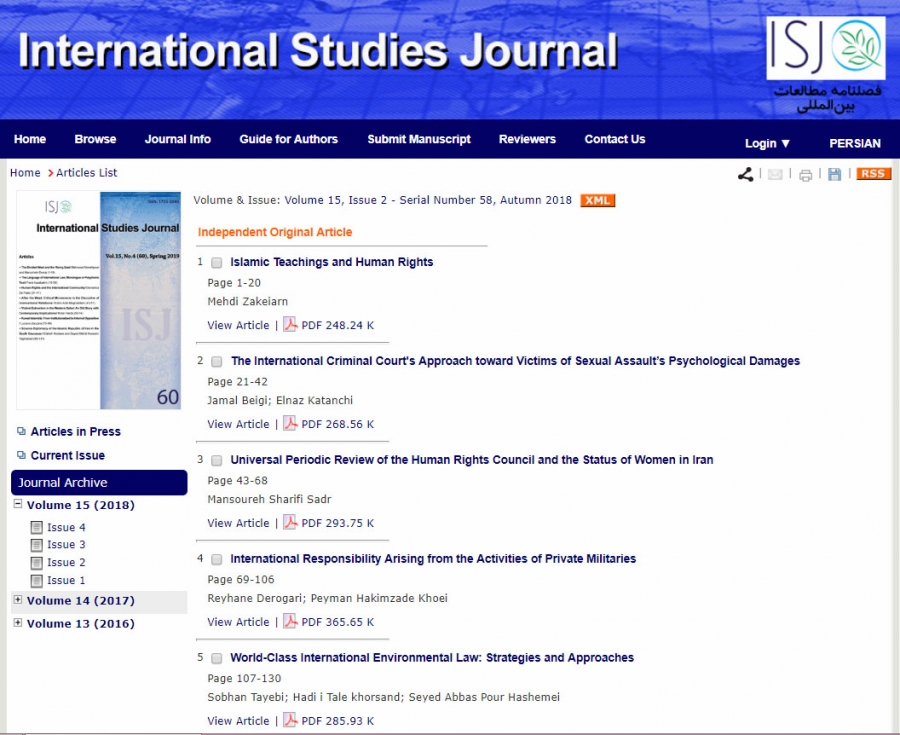This screenshot has width=900, height=735.
Task: Click PDF icon for Private Militaries article
Action: click(290, 622)
